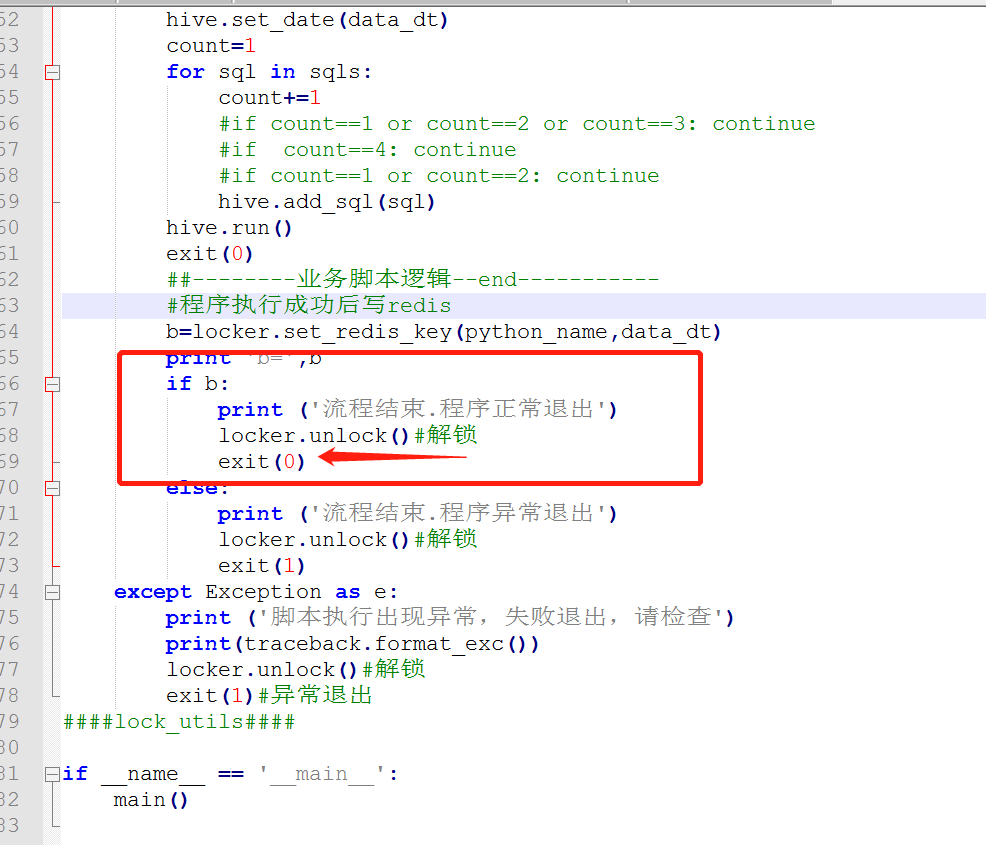Collapse the 'for sql in sqls' fold marker

pos(53,73)
